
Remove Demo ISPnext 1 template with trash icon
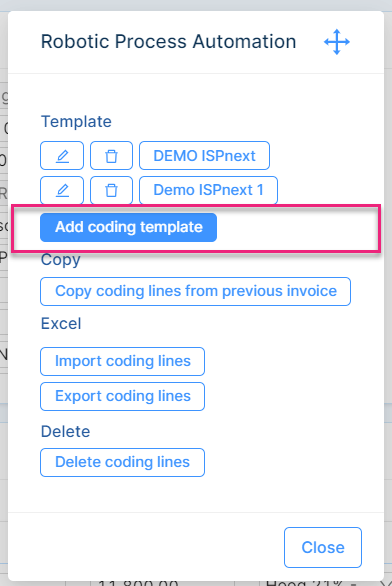(x=111, y=190)
